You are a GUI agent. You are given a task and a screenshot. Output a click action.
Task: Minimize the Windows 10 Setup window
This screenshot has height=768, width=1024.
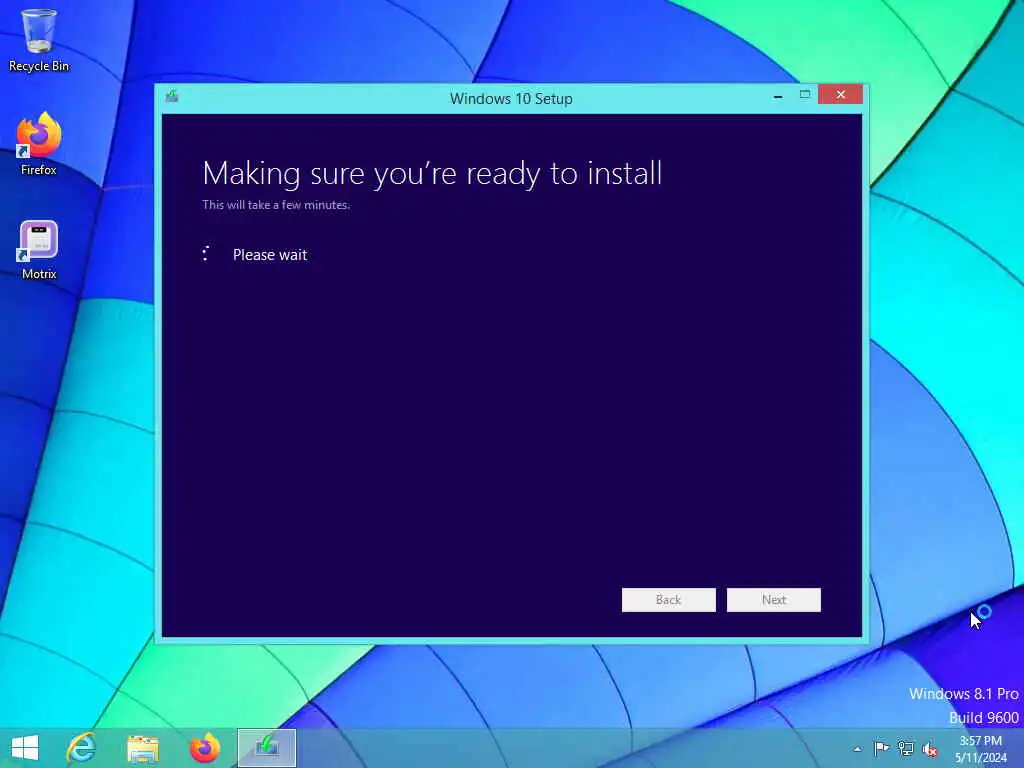coord(778,95)
